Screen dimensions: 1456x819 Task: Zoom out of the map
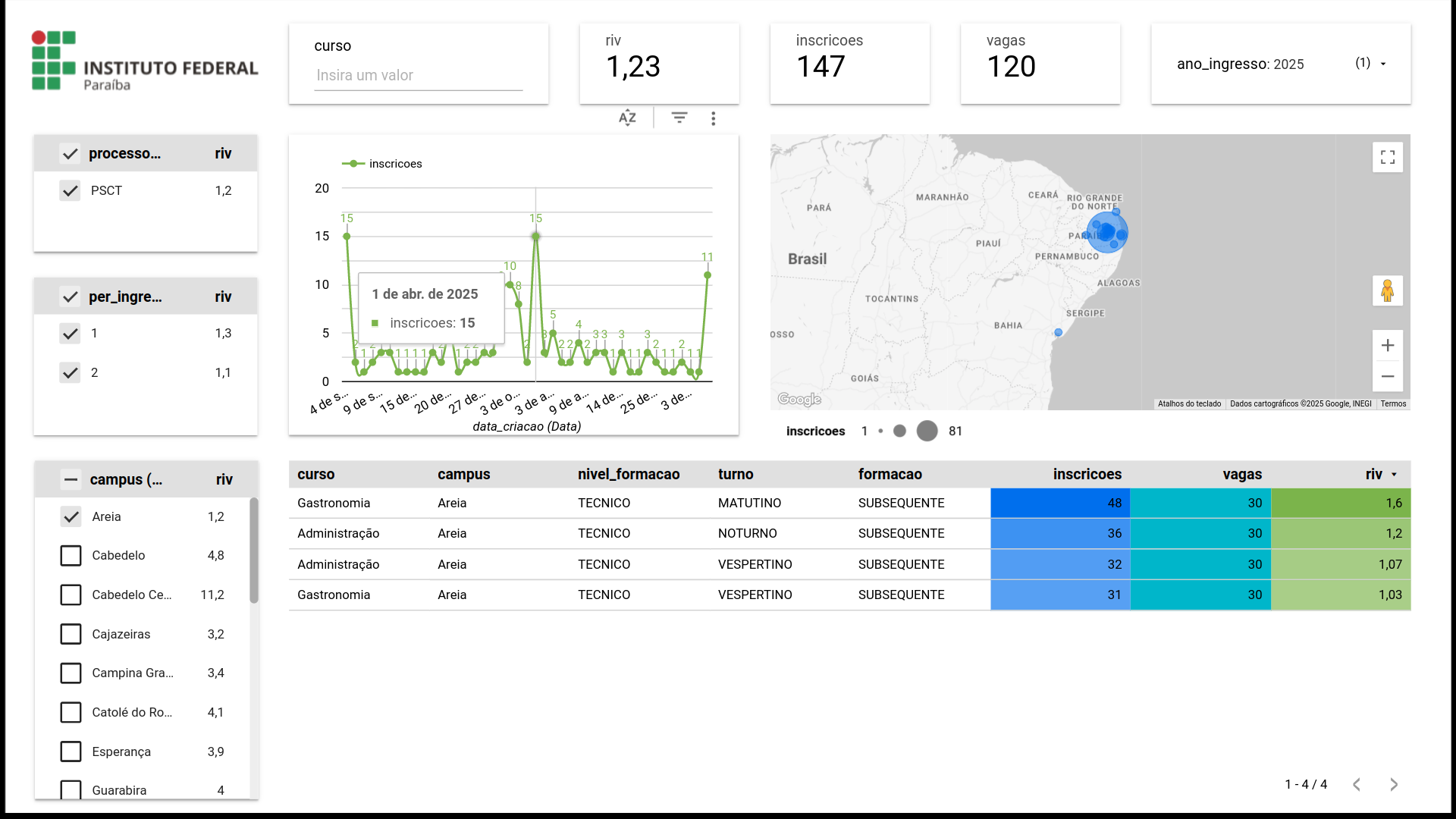[1387, 376]
